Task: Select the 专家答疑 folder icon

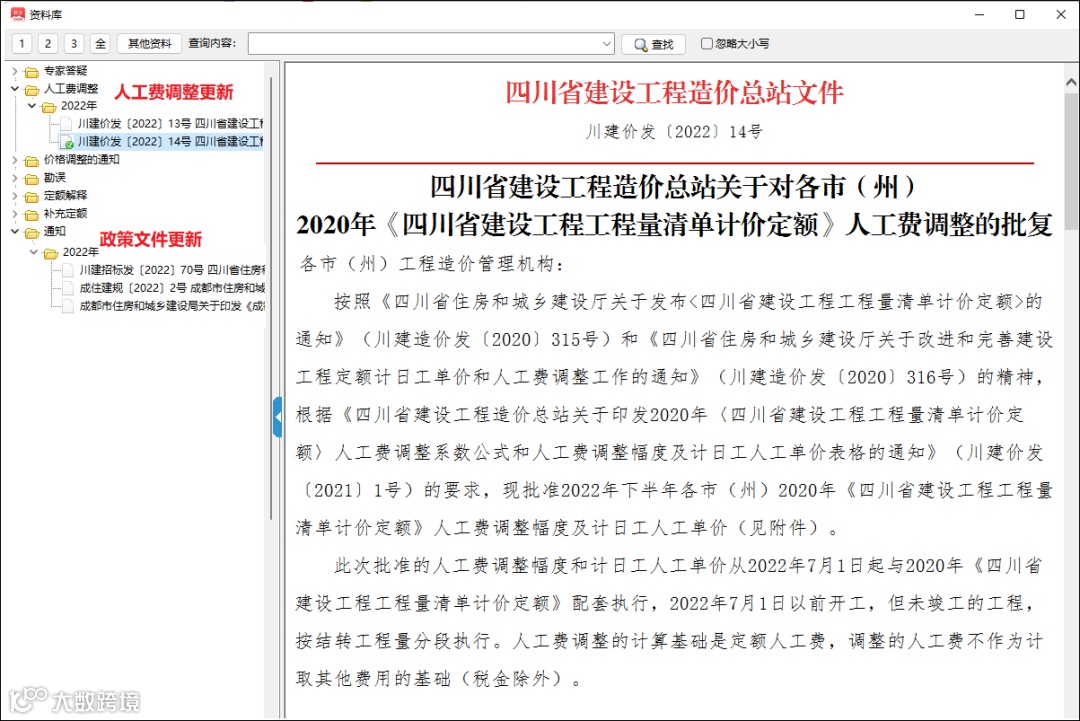Action: (31, 72)
